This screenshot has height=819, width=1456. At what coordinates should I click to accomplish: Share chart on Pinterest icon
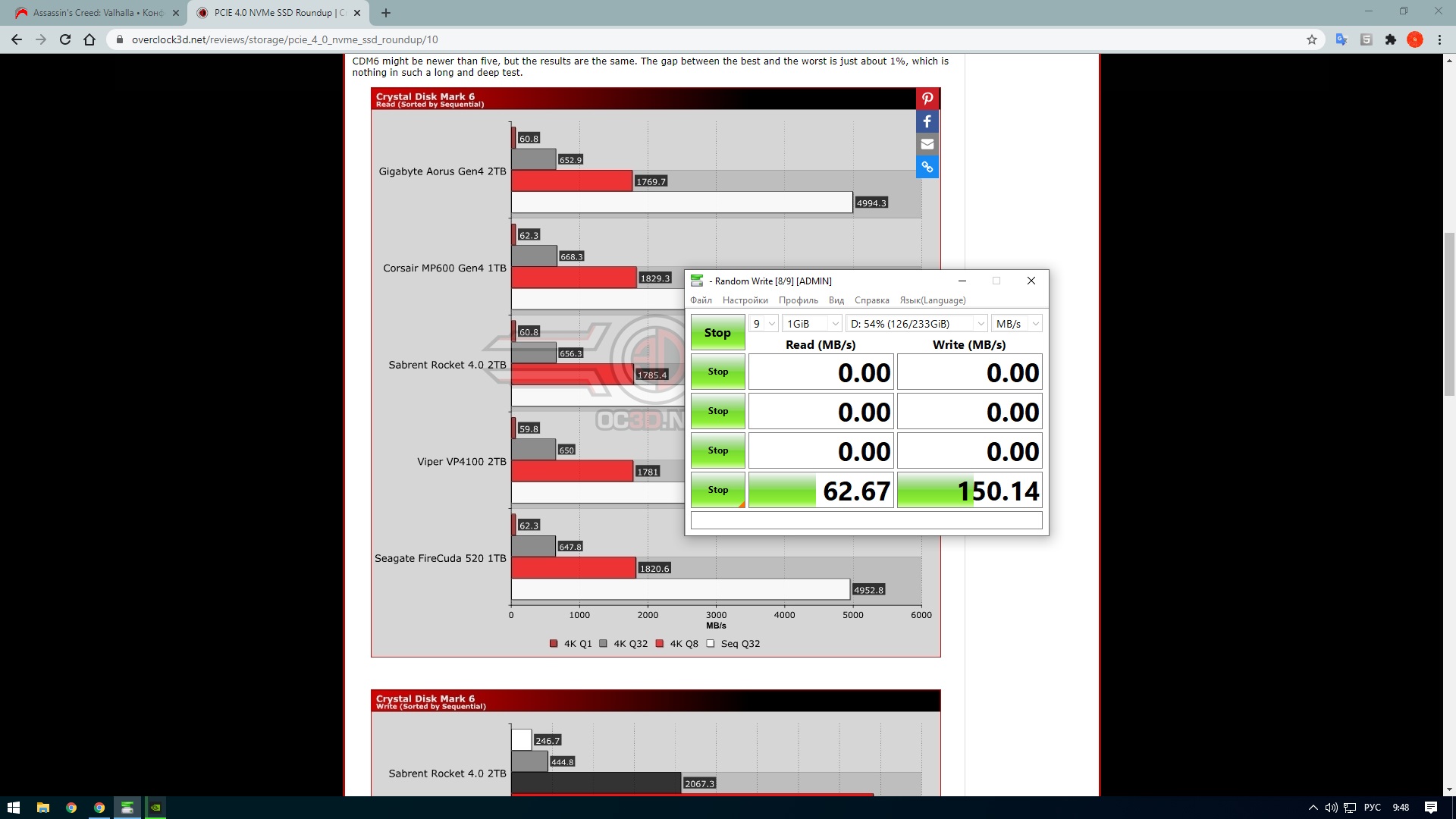point(927,99)
